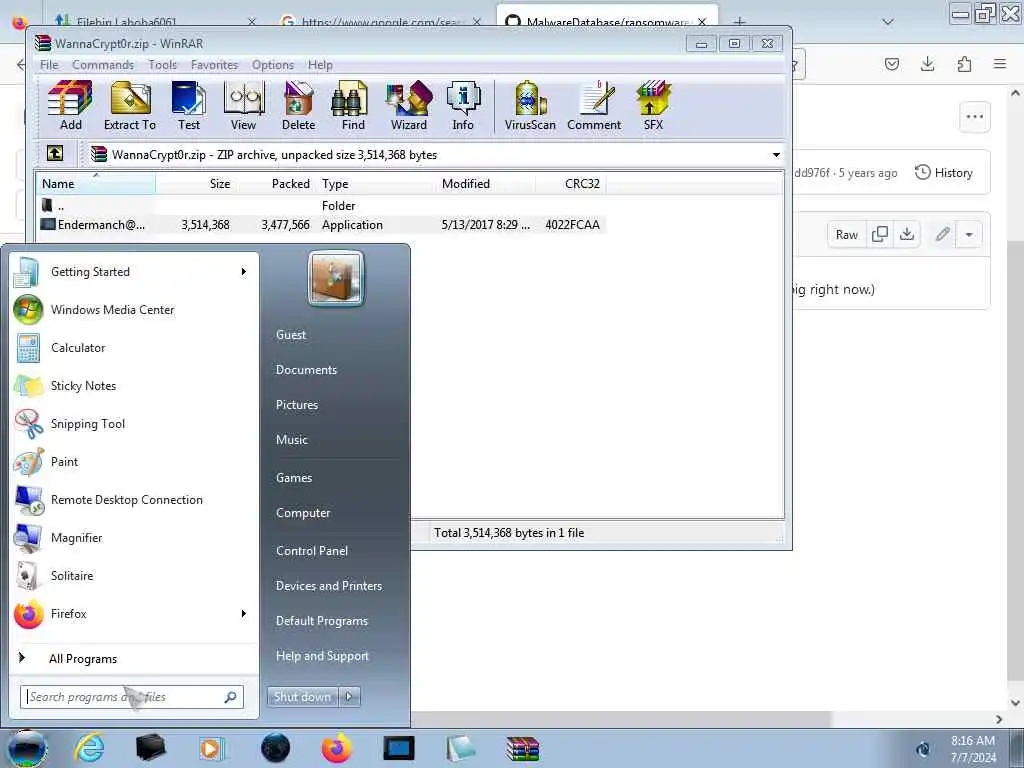Click the search magnifier in Start menu
Screen dimensions: 1024x768
point(231,697)
